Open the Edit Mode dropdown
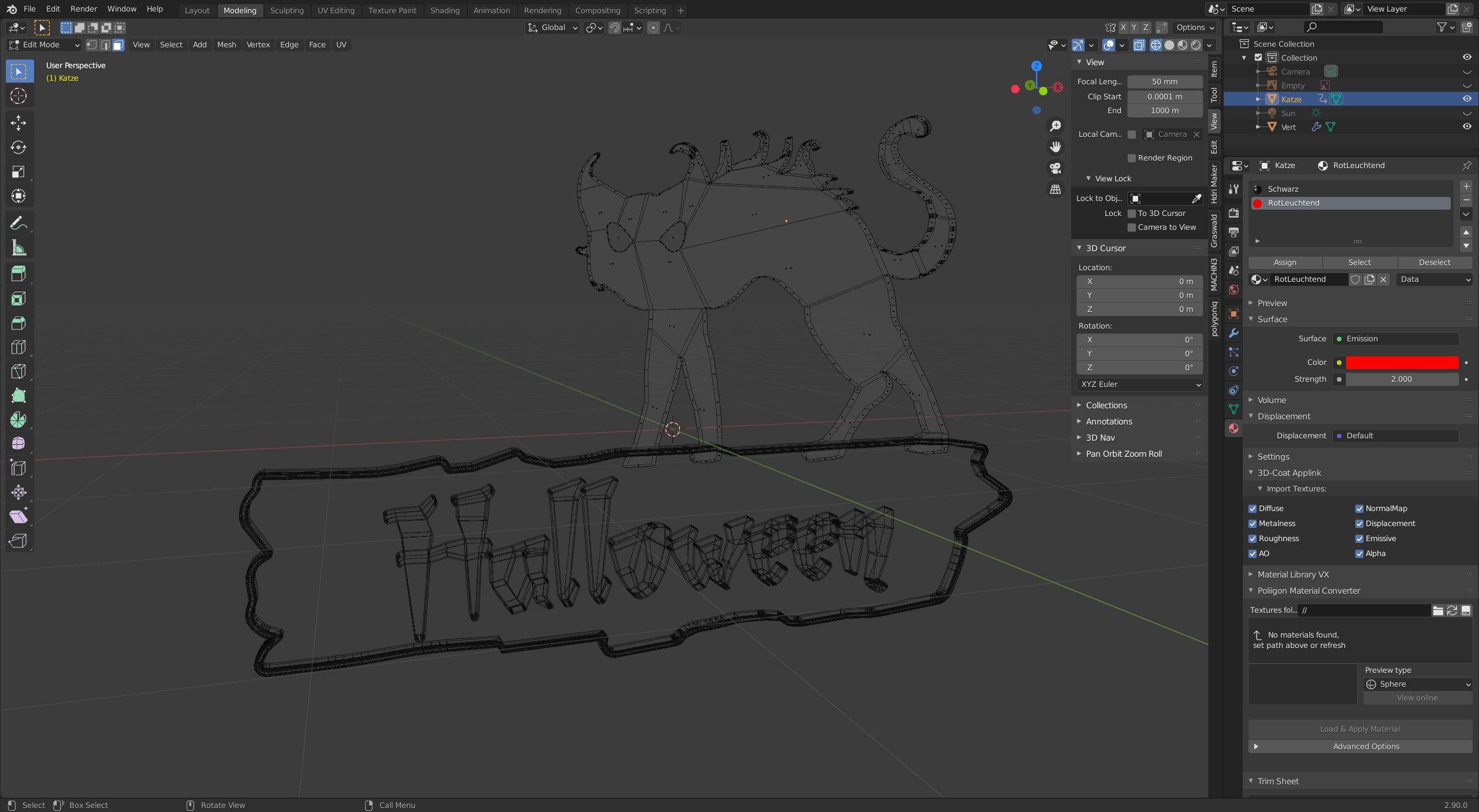Viewport: 1479px width, 812px height. tap(44, 45)
